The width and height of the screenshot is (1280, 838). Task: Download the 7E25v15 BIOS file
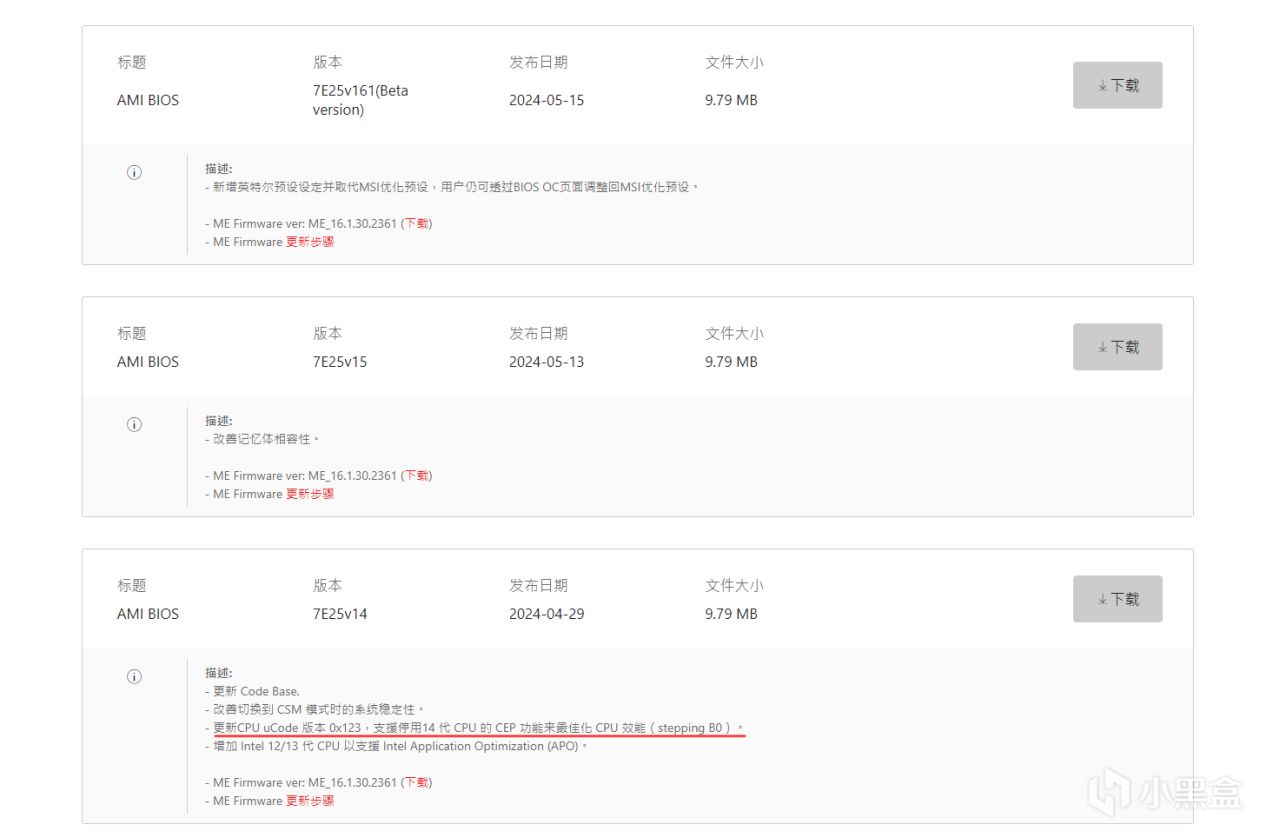point(1118,347)
